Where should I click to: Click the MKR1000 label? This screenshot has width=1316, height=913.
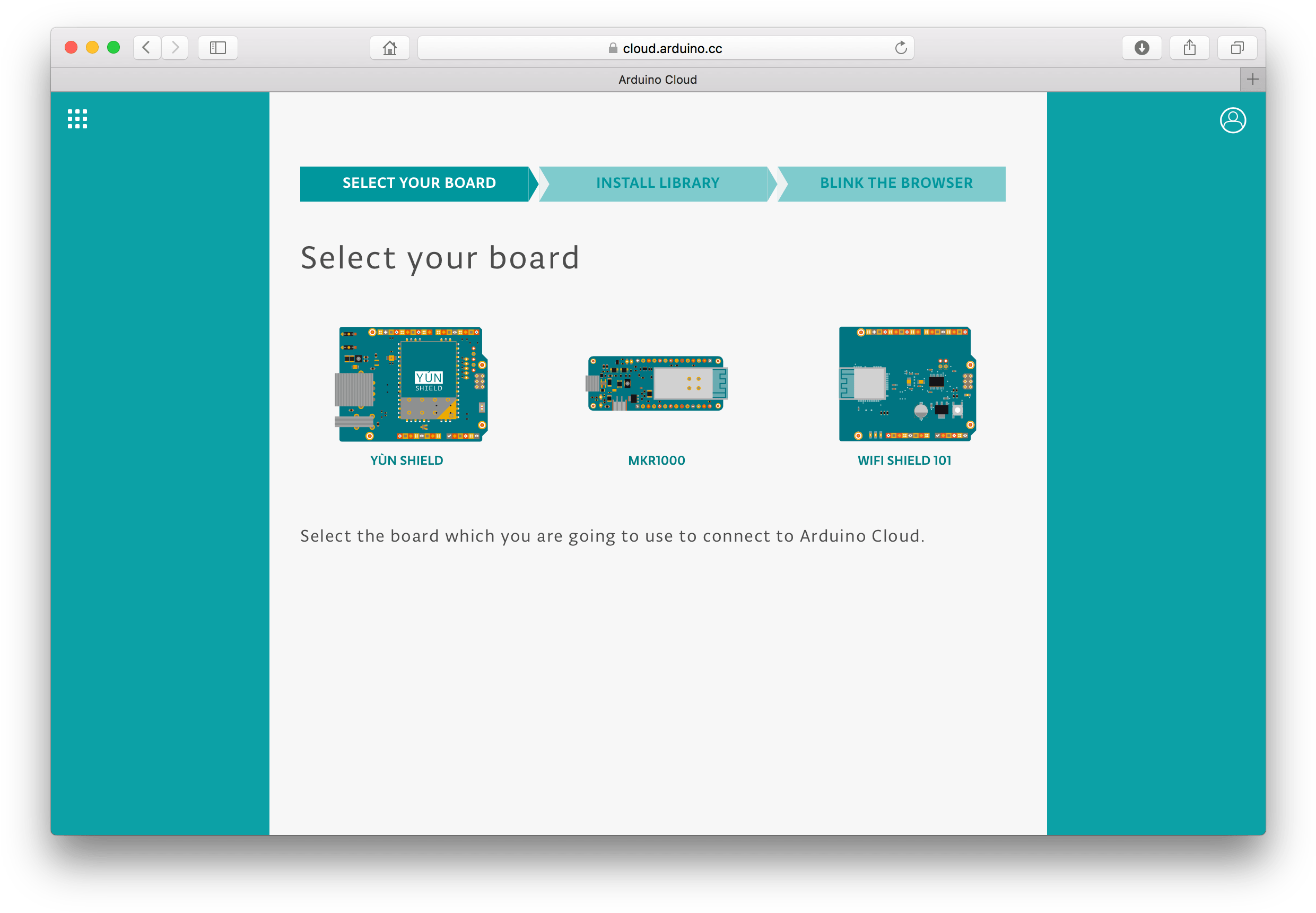pos(656,460)
